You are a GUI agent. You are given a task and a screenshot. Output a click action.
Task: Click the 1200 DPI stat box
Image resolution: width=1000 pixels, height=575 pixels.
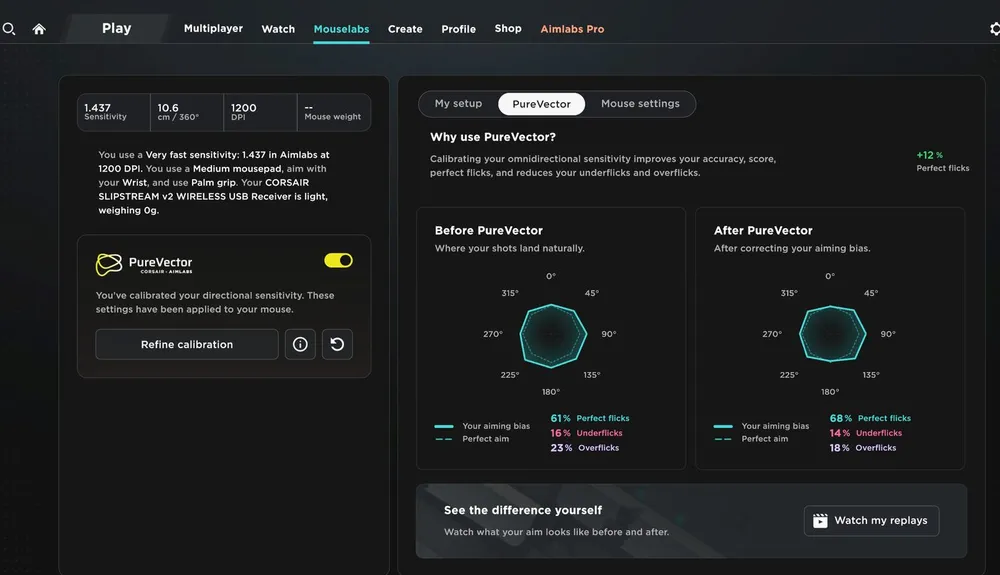(x=260, y=112)
